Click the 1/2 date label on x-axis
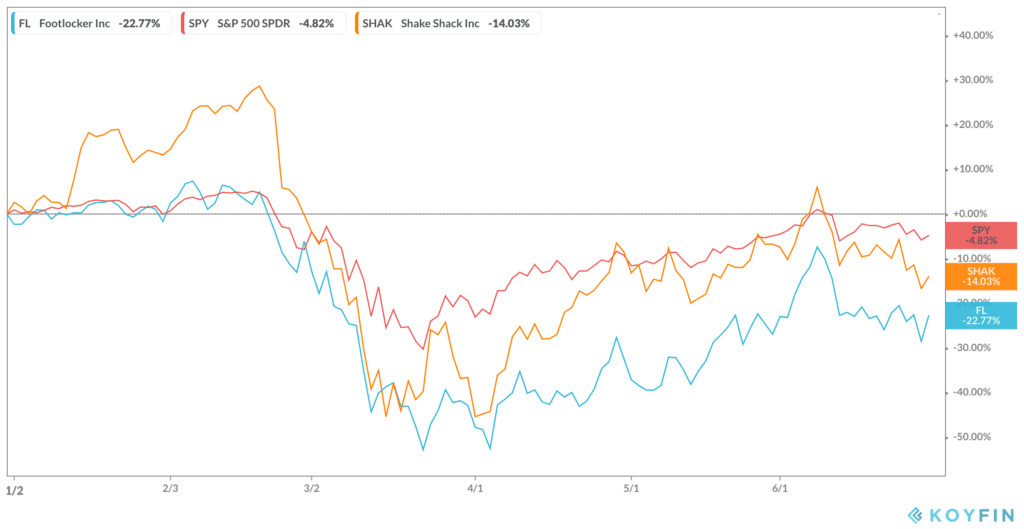Image resolution: width=1024 pixels, height=529 pixels. coord(13,489)
